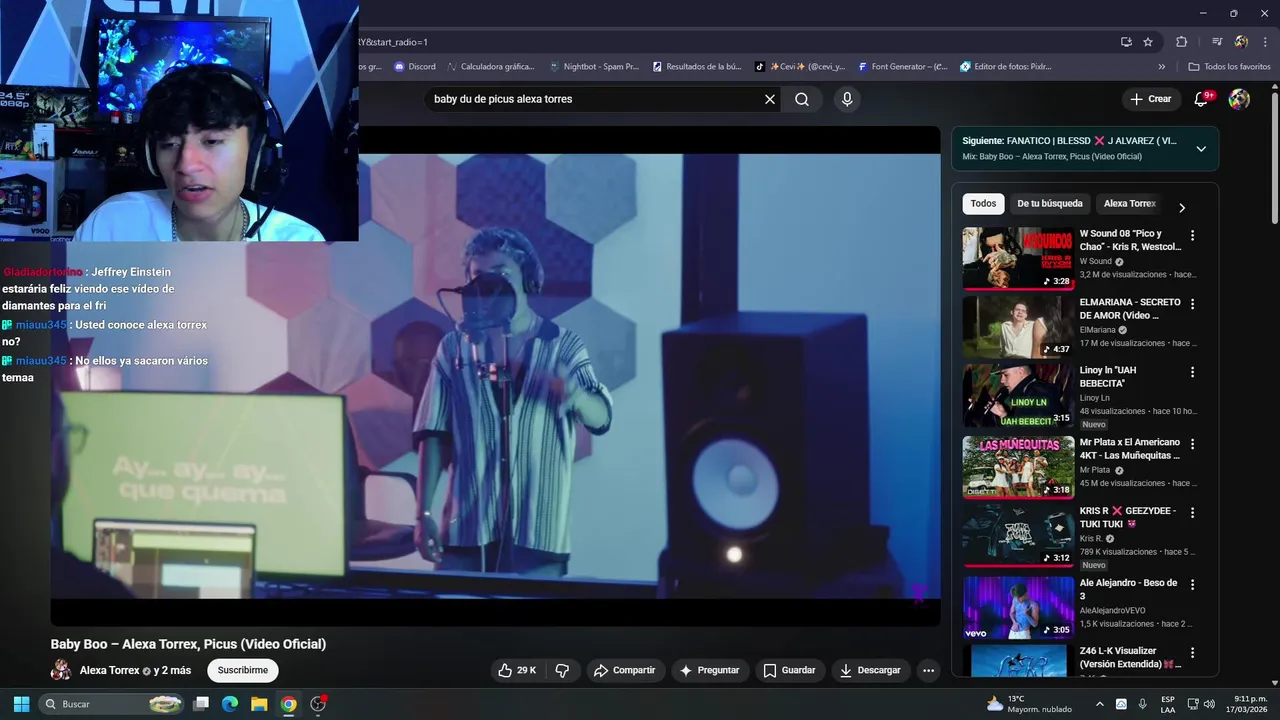The height and width of the screenshot is (720, 1280).
Task: Click the install app icon in address bar
Action: (1126, 42)
